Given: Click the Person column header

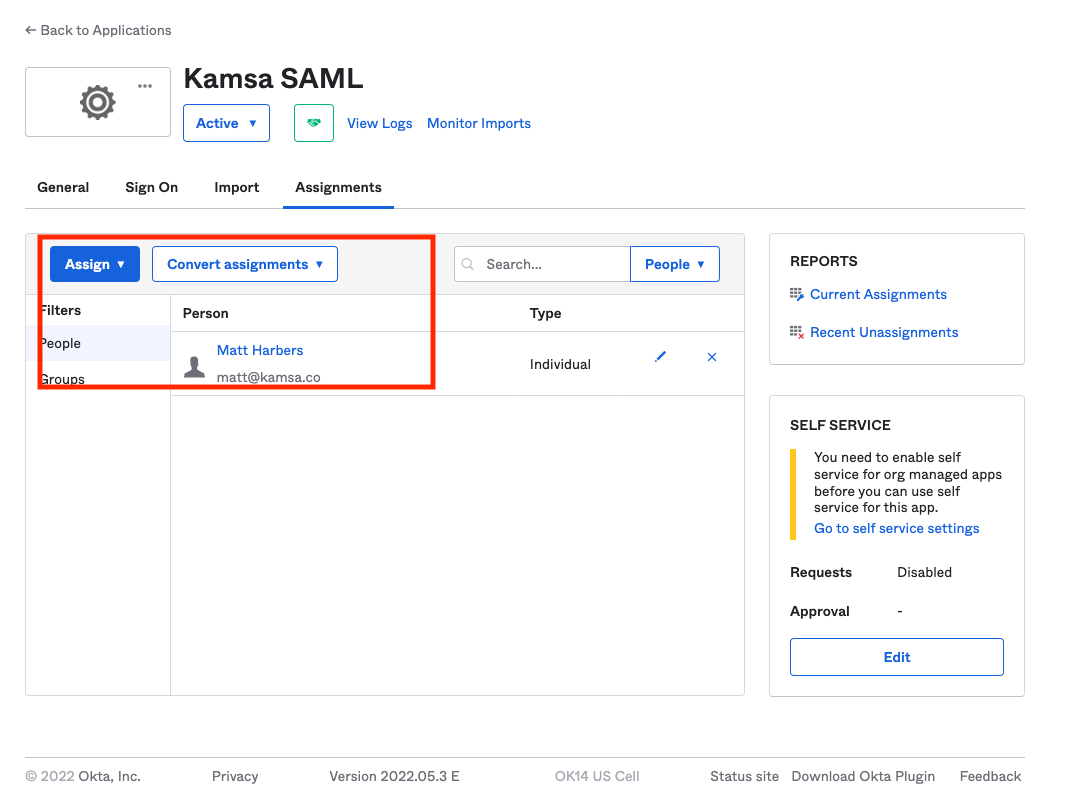Looking at the screenshot, I should [x=205, y=313].
